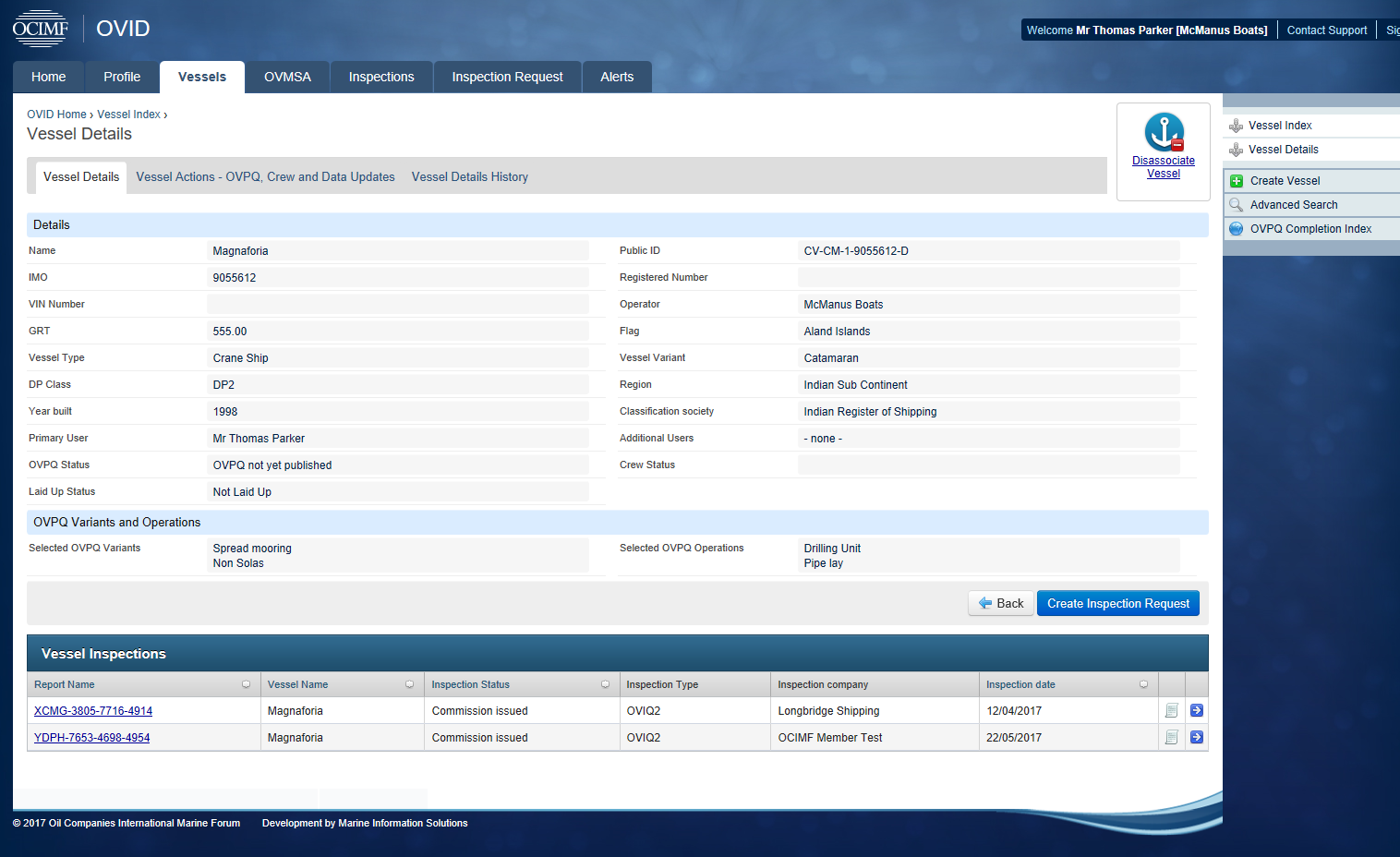Switch to the Vessel Details History tab

click(x=469, y=176)
